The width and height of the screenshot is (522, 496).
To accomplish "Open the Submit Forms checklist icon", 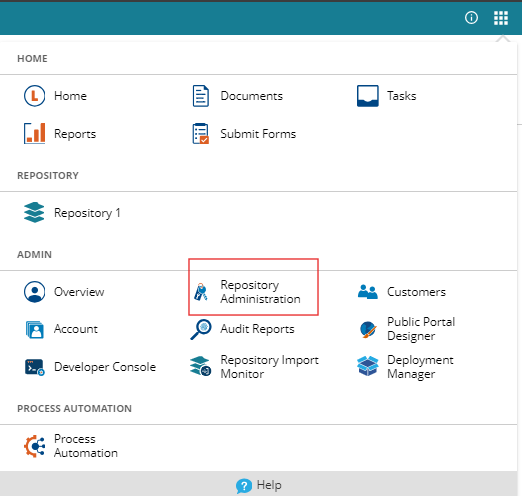I will 201,133.
